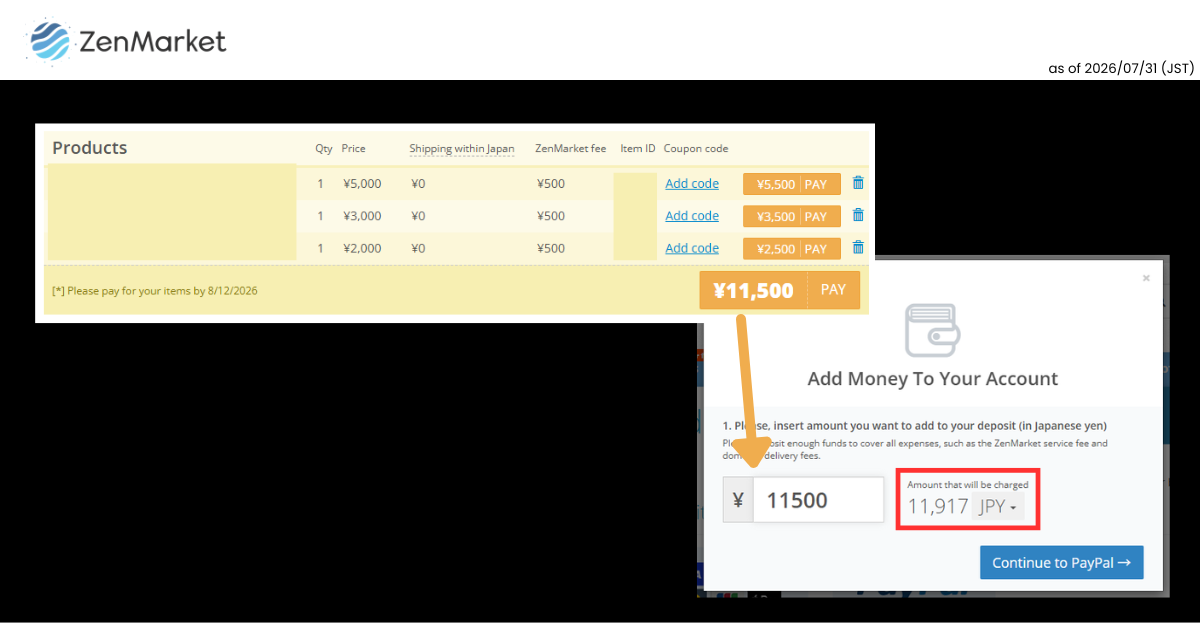
Task: Click the ¥5,000 price cell
Action: (x=362, y=184)
